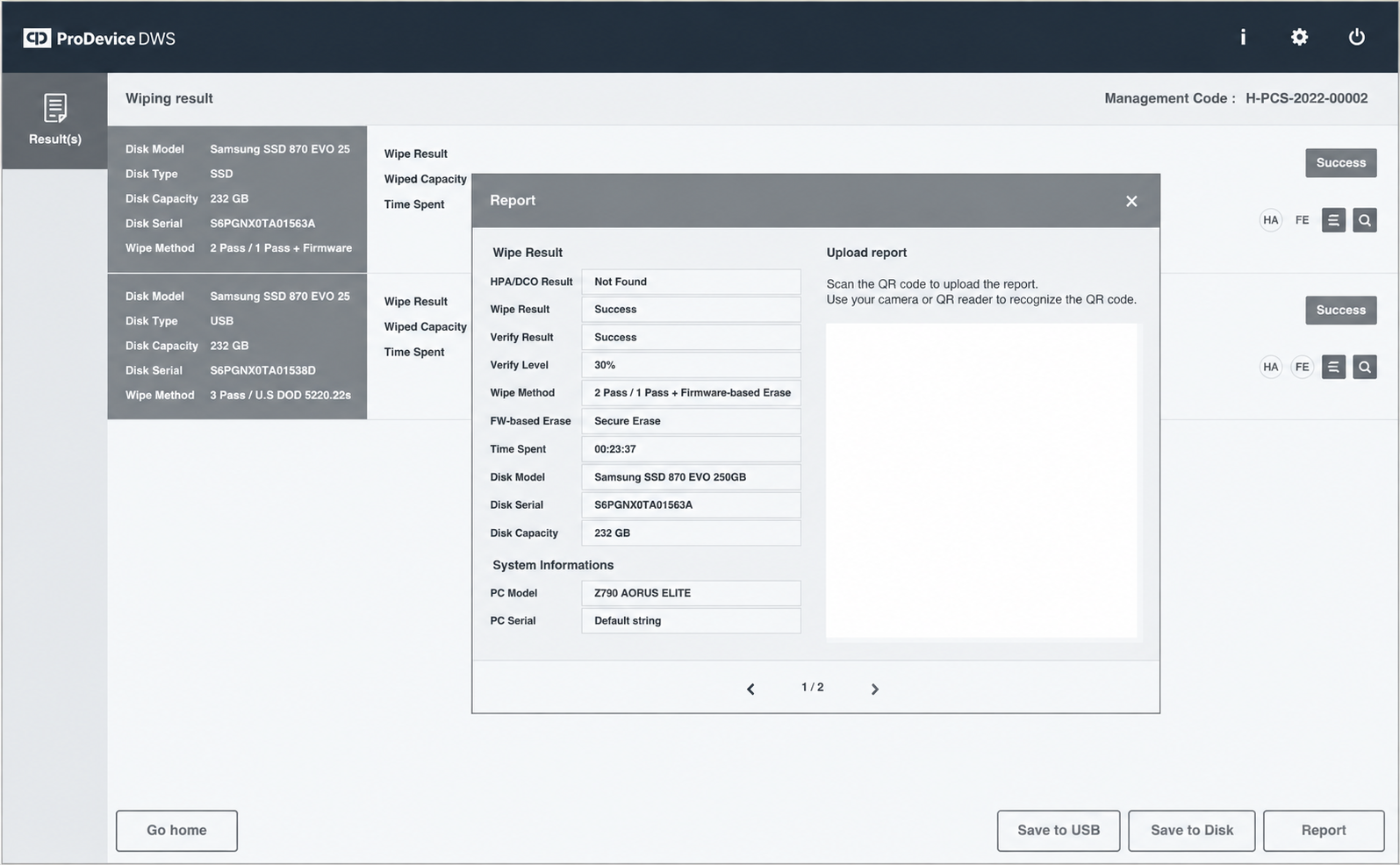Open the Result(s) sidebar tab

point(54,120)
